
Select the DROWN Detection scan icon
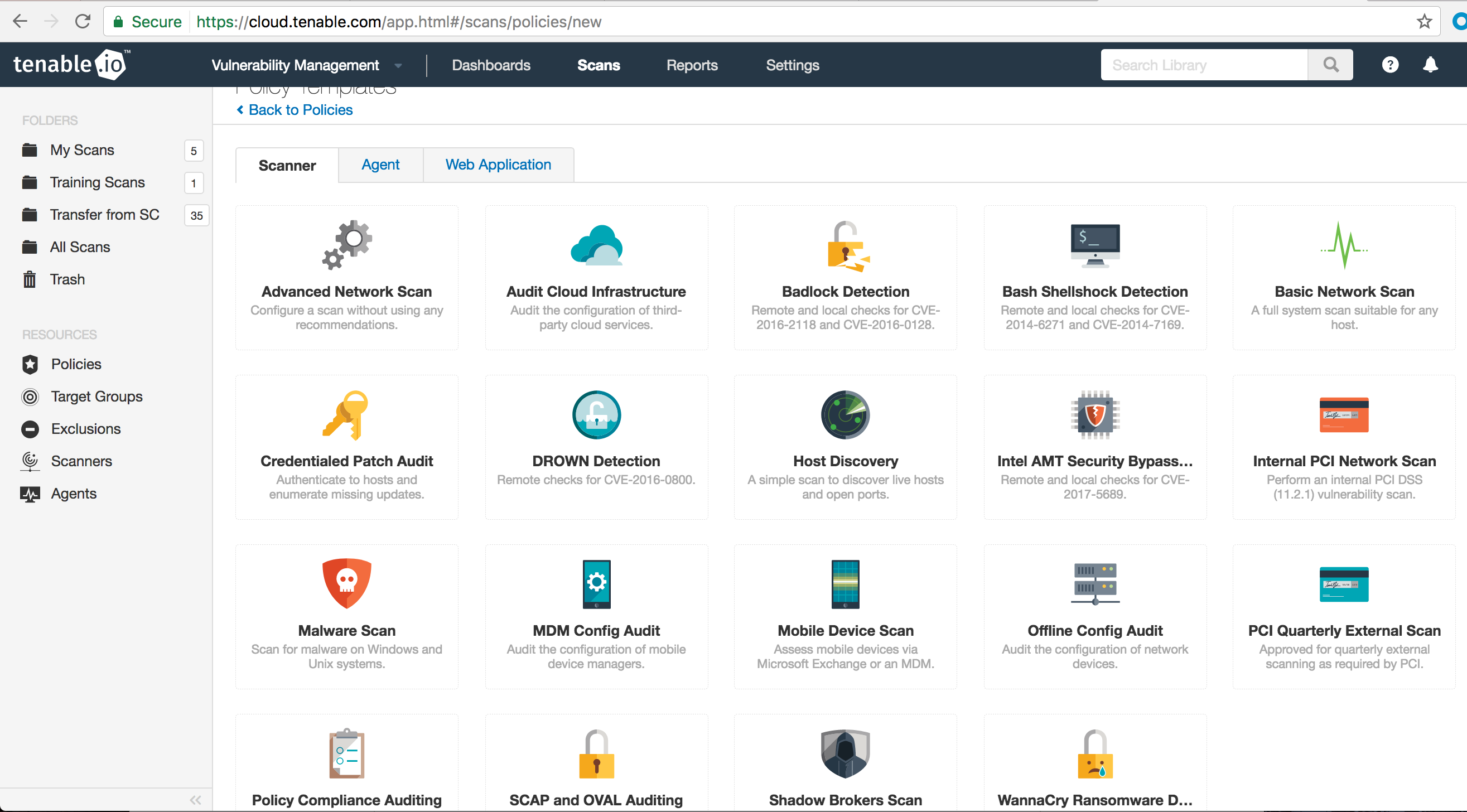tap(596, 415)
